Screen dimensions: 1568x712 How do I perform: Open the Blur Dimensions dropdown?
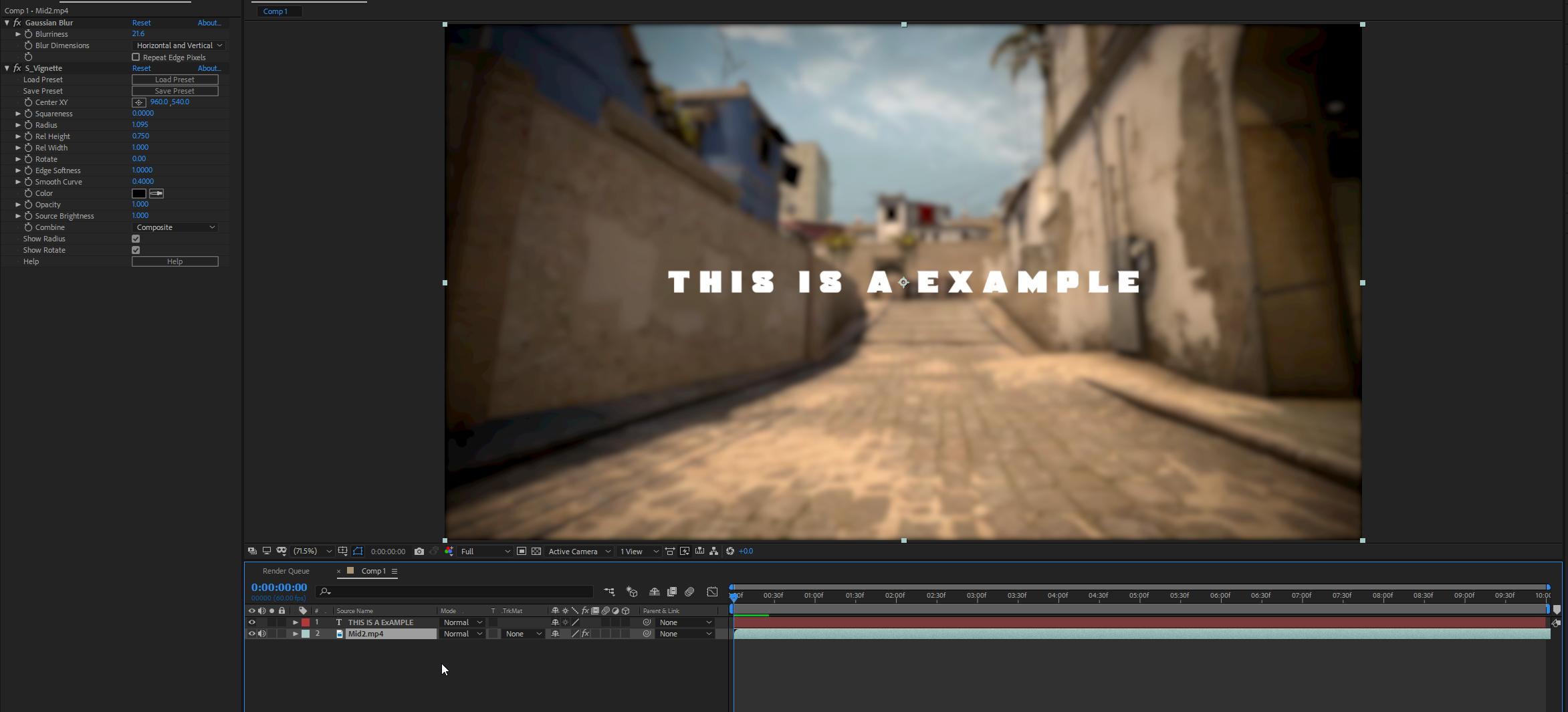coord(179,45)
